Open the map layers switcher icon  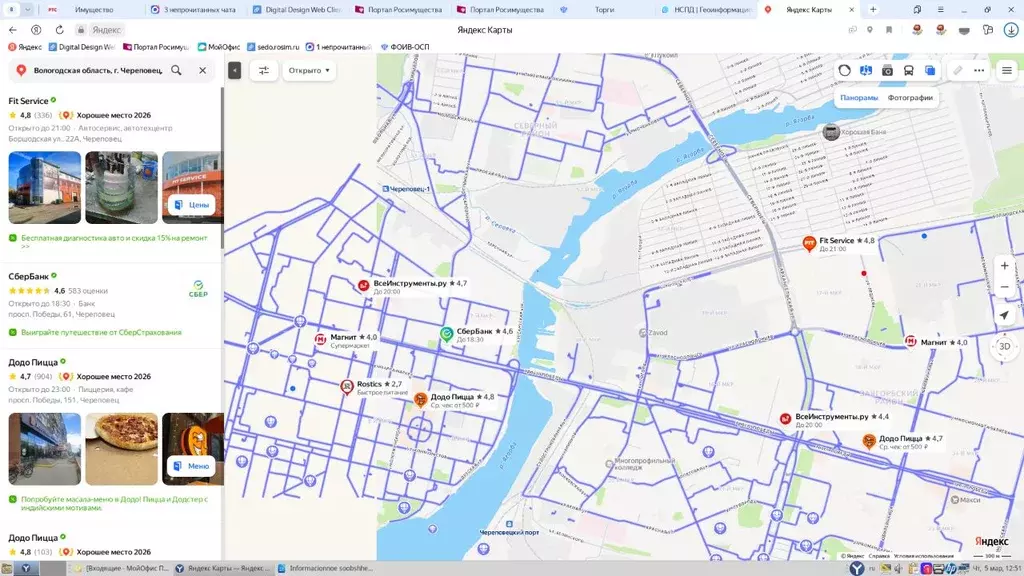point(930,70)
